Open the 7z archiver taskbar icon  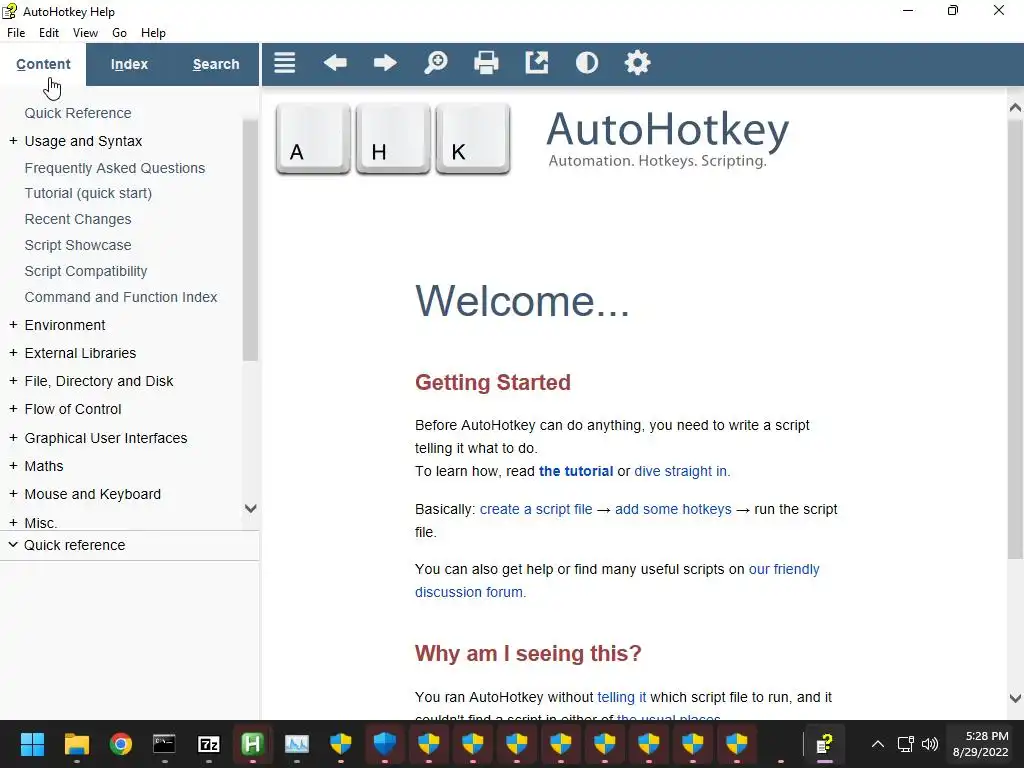[208, 744]
